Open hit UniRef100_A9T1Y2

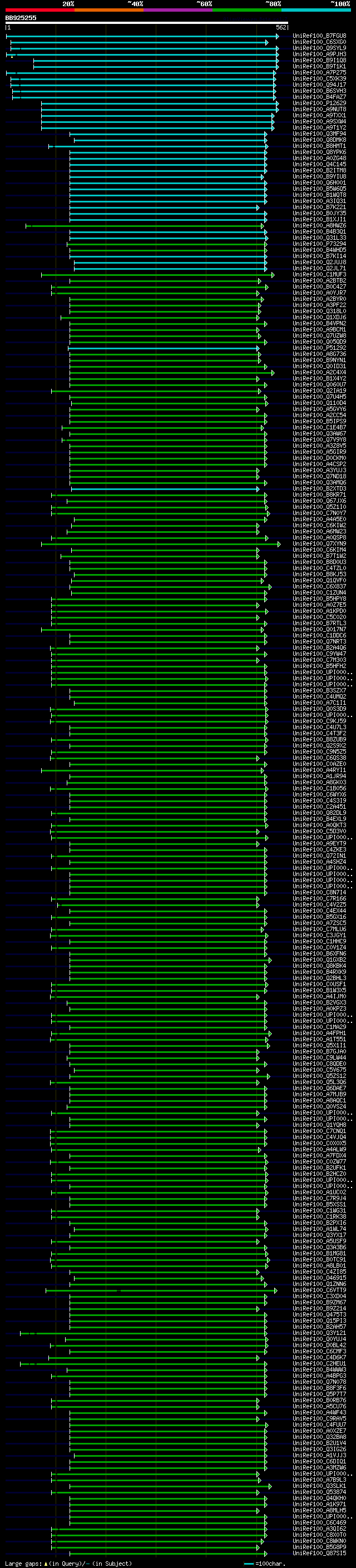319,128
